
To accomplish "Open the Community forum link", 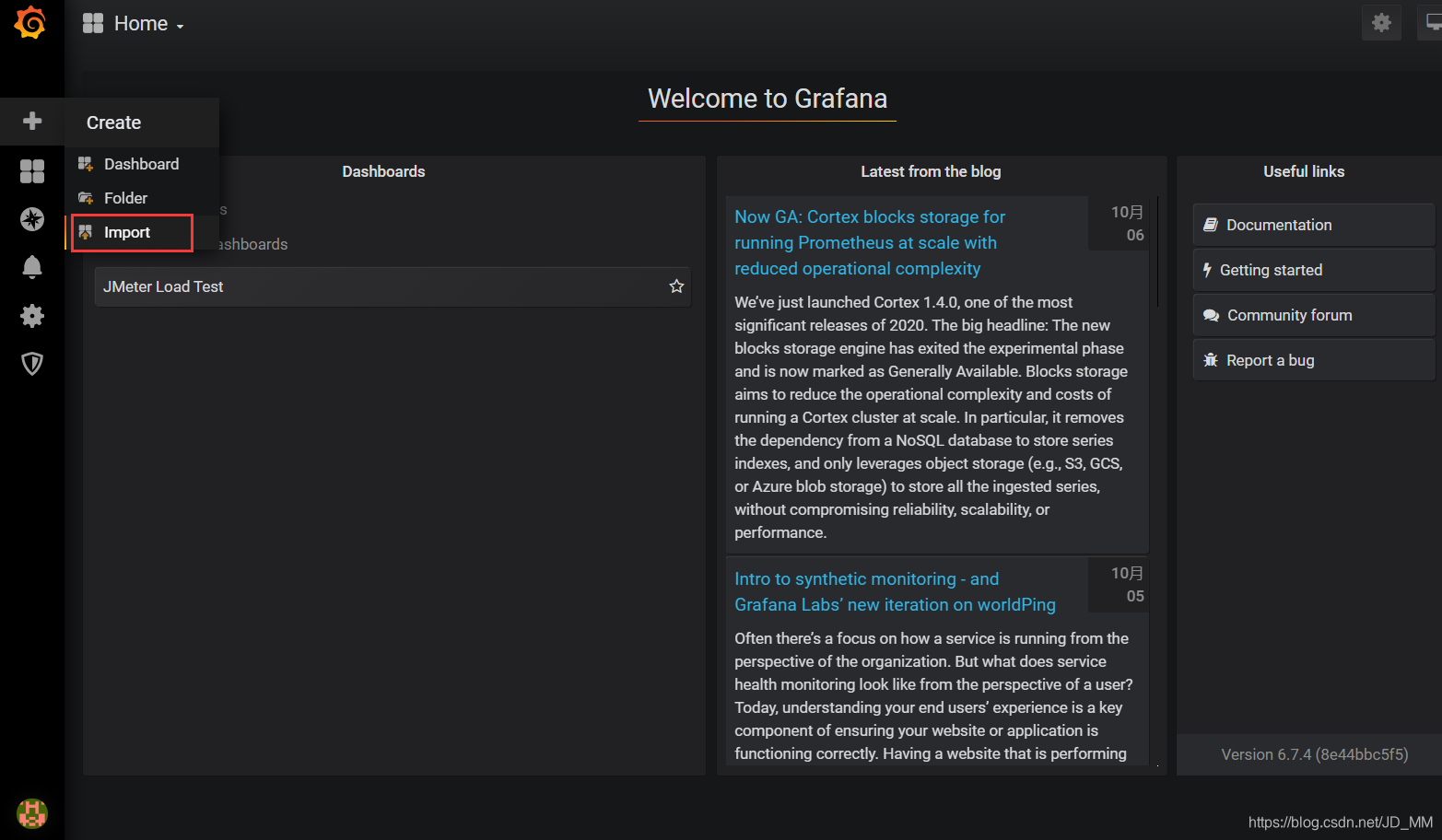I will pos(1313,315).
